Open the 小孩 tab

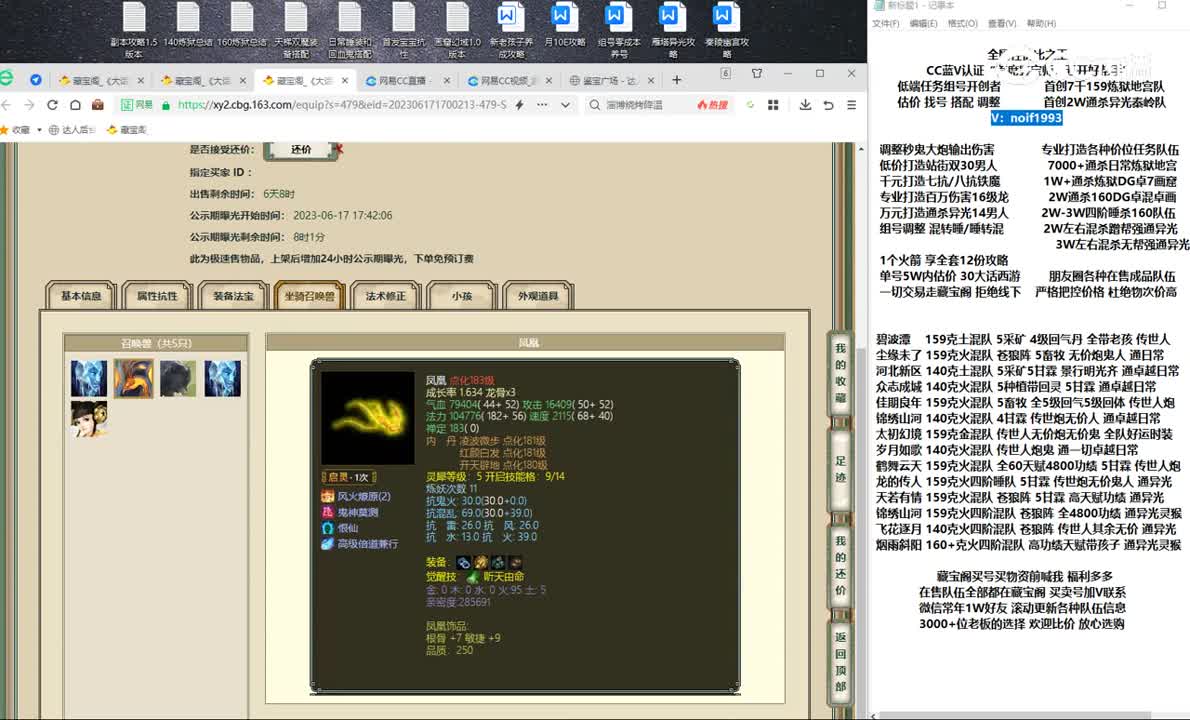click(x=462, y=296)
